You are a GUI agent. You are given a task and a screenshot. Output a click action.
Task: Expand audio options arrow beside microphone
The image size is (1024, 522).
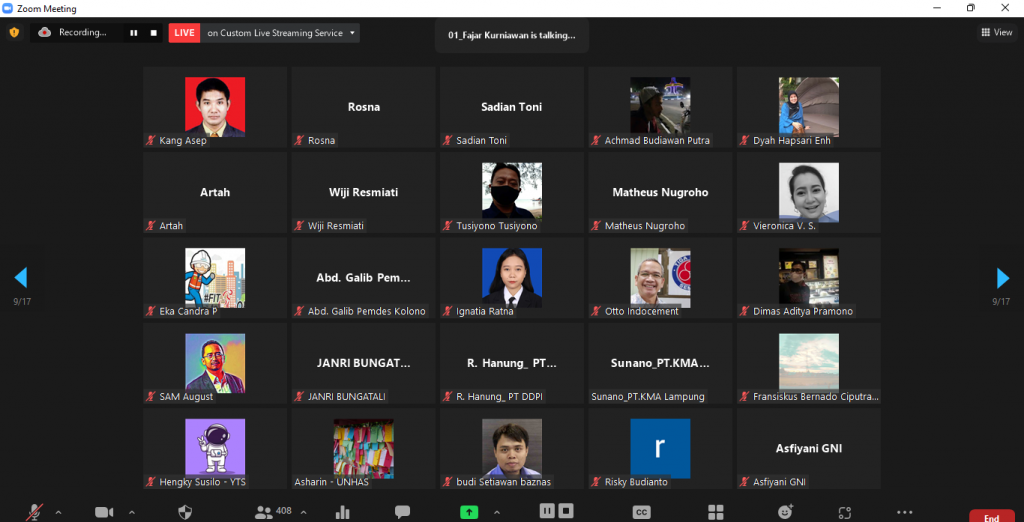[x=58, y=512]
